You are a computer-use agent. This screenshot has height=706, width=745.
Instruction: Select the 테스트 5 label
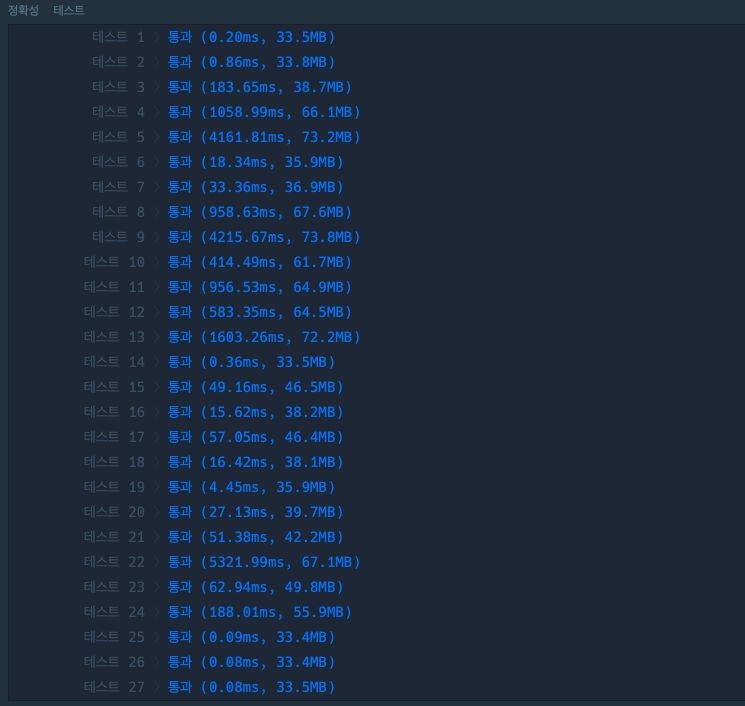118,137
